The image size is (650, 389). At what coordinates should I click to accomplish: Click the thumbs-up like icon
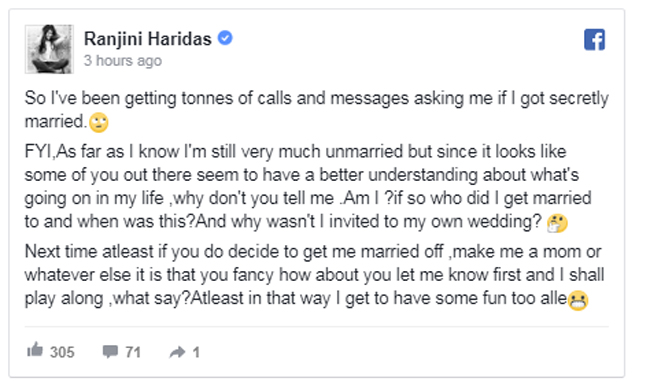pyautogui.click(x=35, y=350)
